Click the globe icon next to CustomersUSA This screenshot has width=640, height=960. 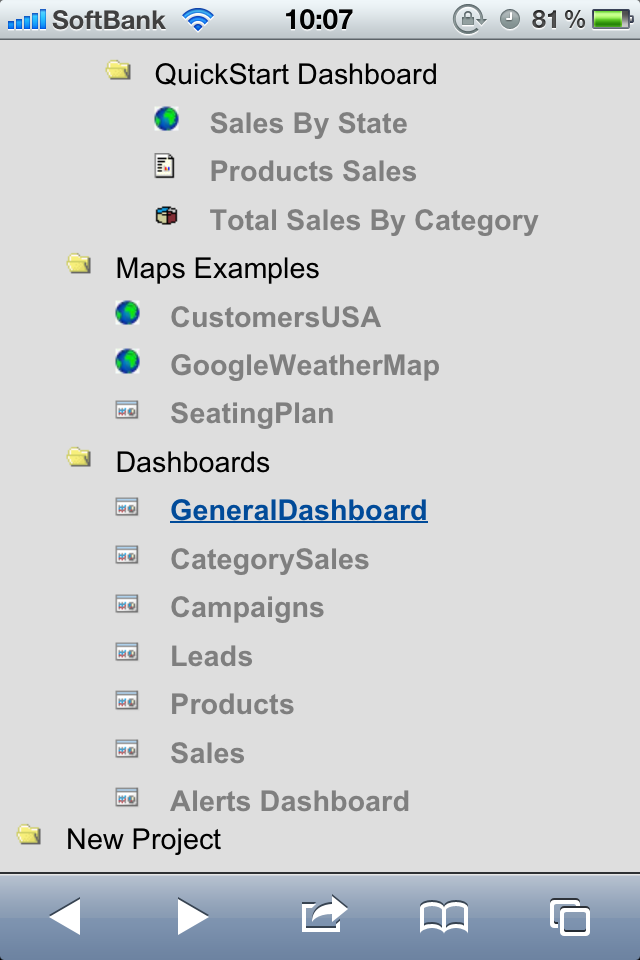[x=127, y=312]
